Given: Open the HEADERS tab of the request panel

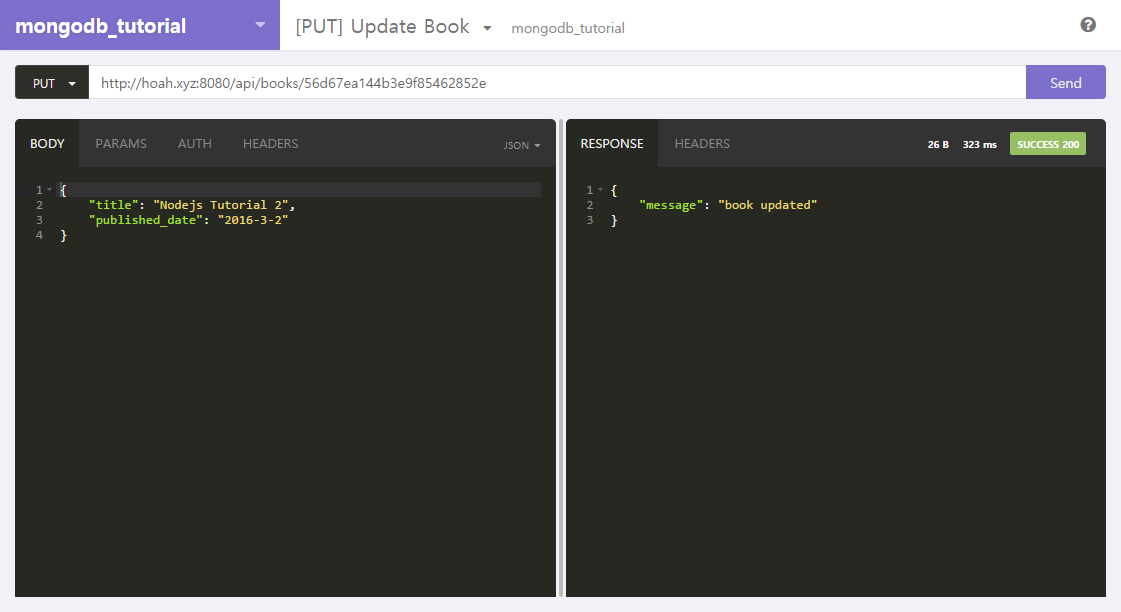Looking at the screenshot, I should (270, 143).
